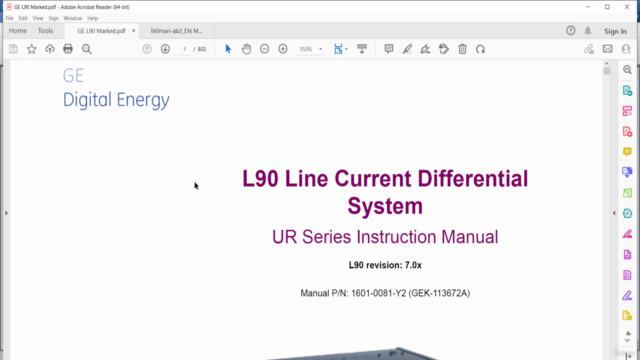This screenshot has width=640, height=360.
Task: Send file by email envelope icon
Action: [x=607, y=49]
